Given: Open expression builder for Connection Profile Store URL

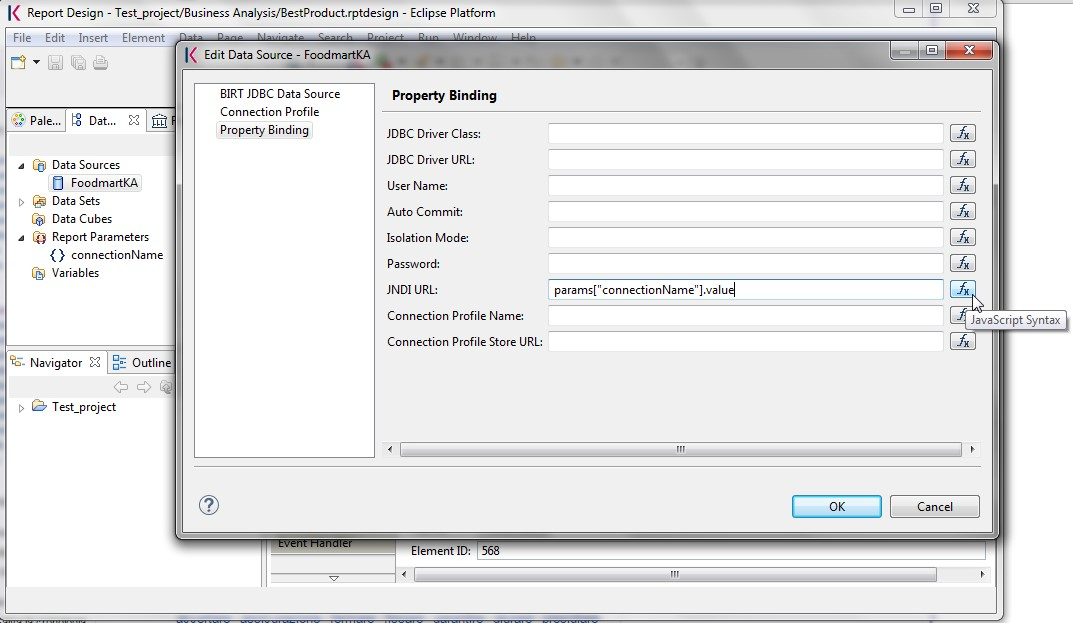Looking at the screenshot, I should pyautogui.click(x=963, y=342).
